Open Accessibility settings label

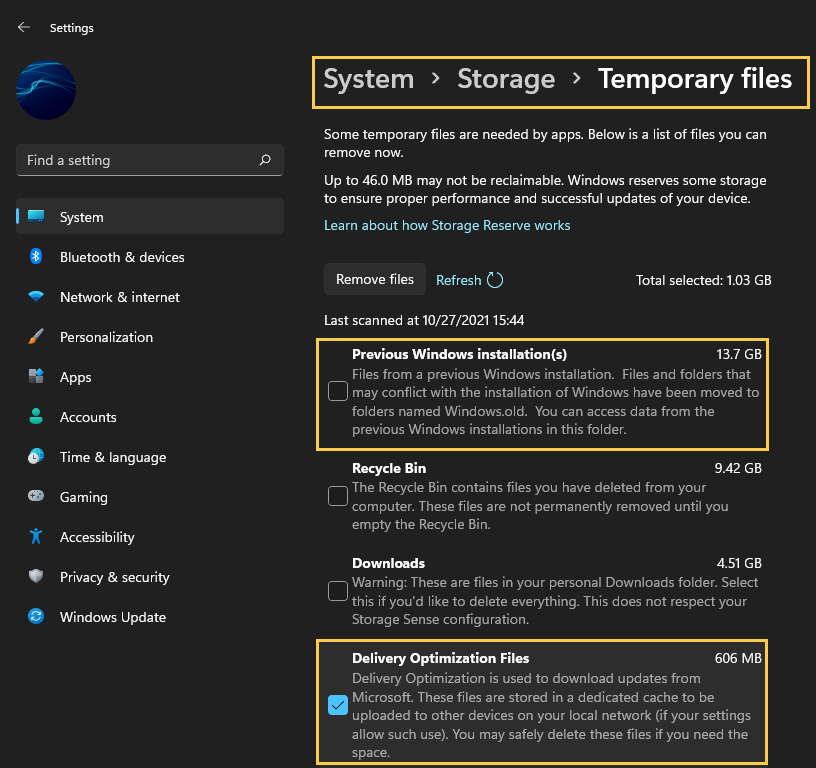click(x=97, y=537)
